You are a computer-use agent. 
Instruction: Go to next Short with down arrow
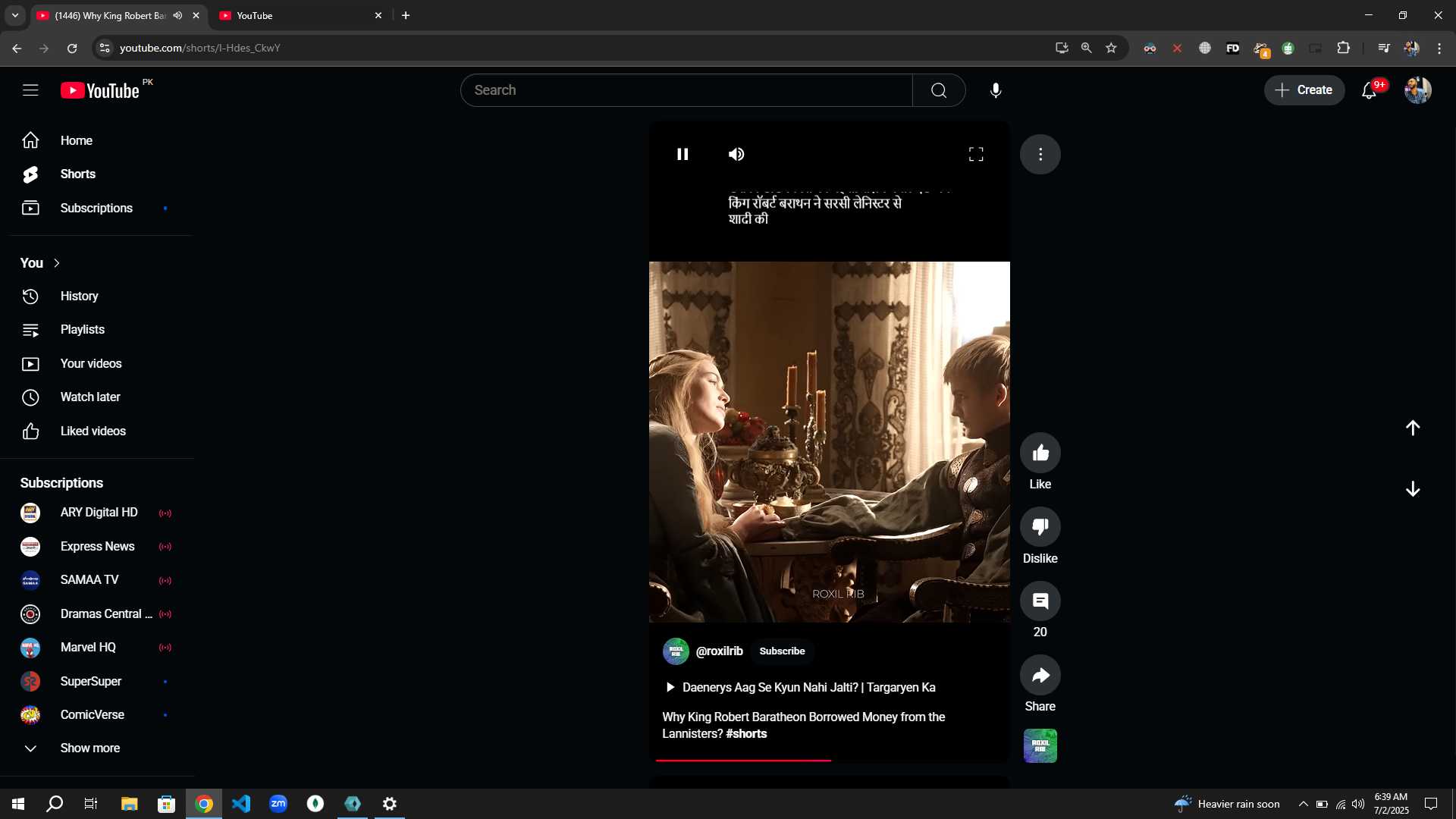[1413, 489]
